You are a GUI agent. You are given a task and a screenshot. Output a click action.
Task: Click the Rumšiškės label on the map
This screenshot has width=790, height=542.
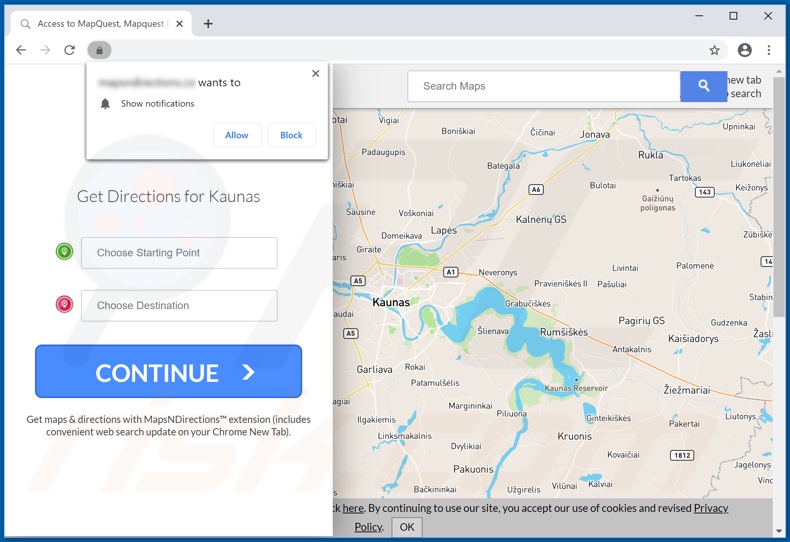[564, 332]
